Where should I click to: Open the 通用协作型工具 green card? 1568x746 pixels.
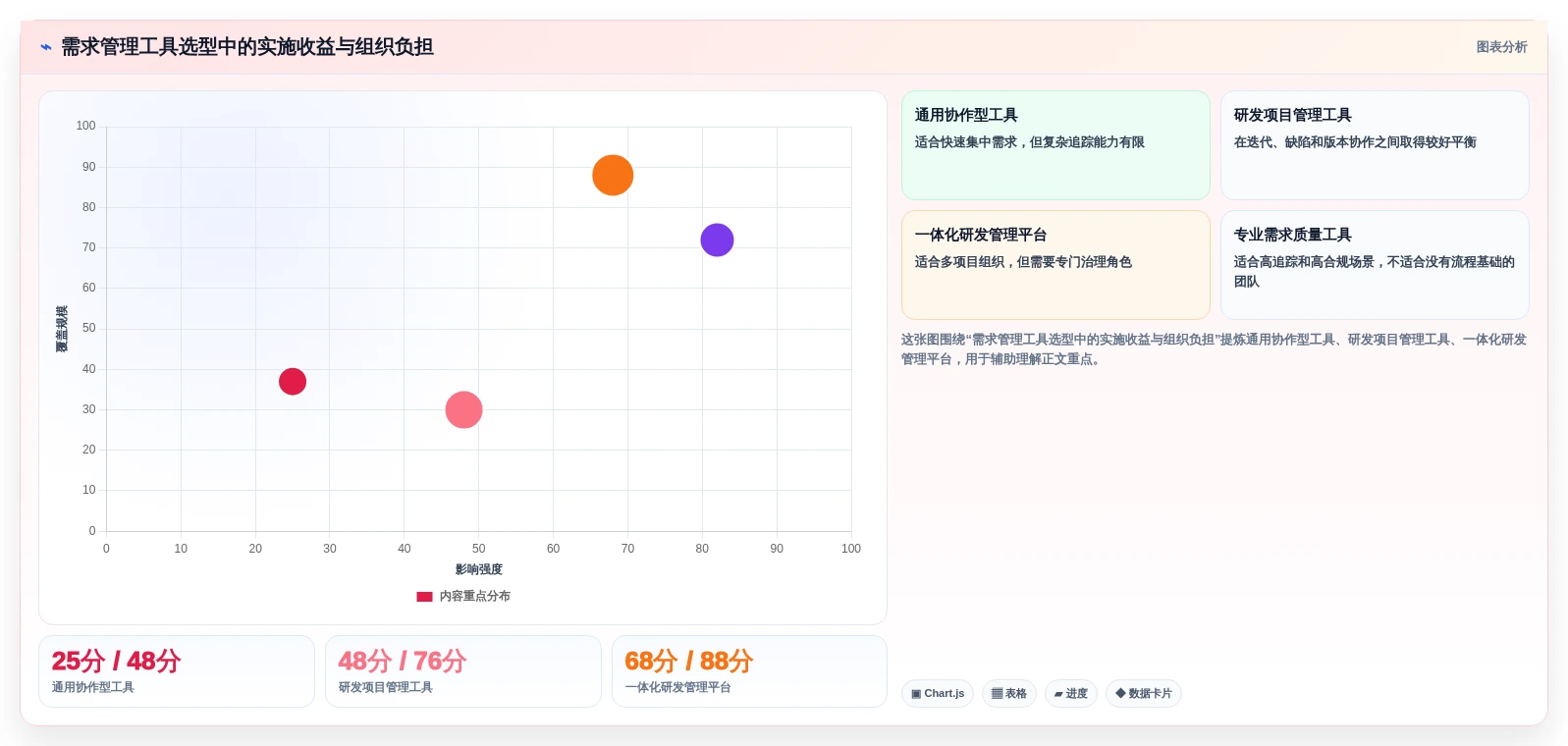click(x=1055, y=145)
